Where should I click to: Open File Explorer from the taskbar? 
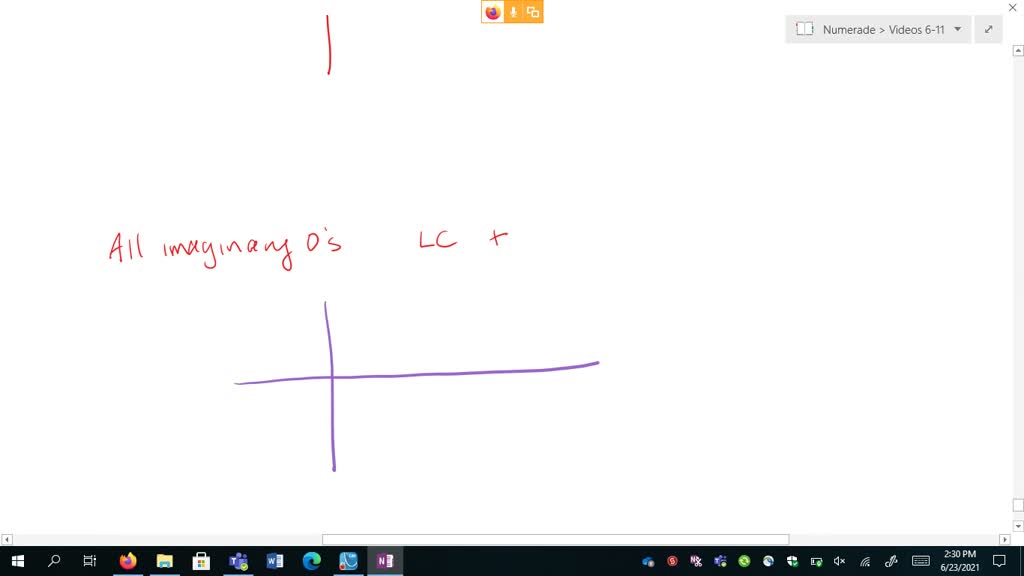(x=164, y=562)
